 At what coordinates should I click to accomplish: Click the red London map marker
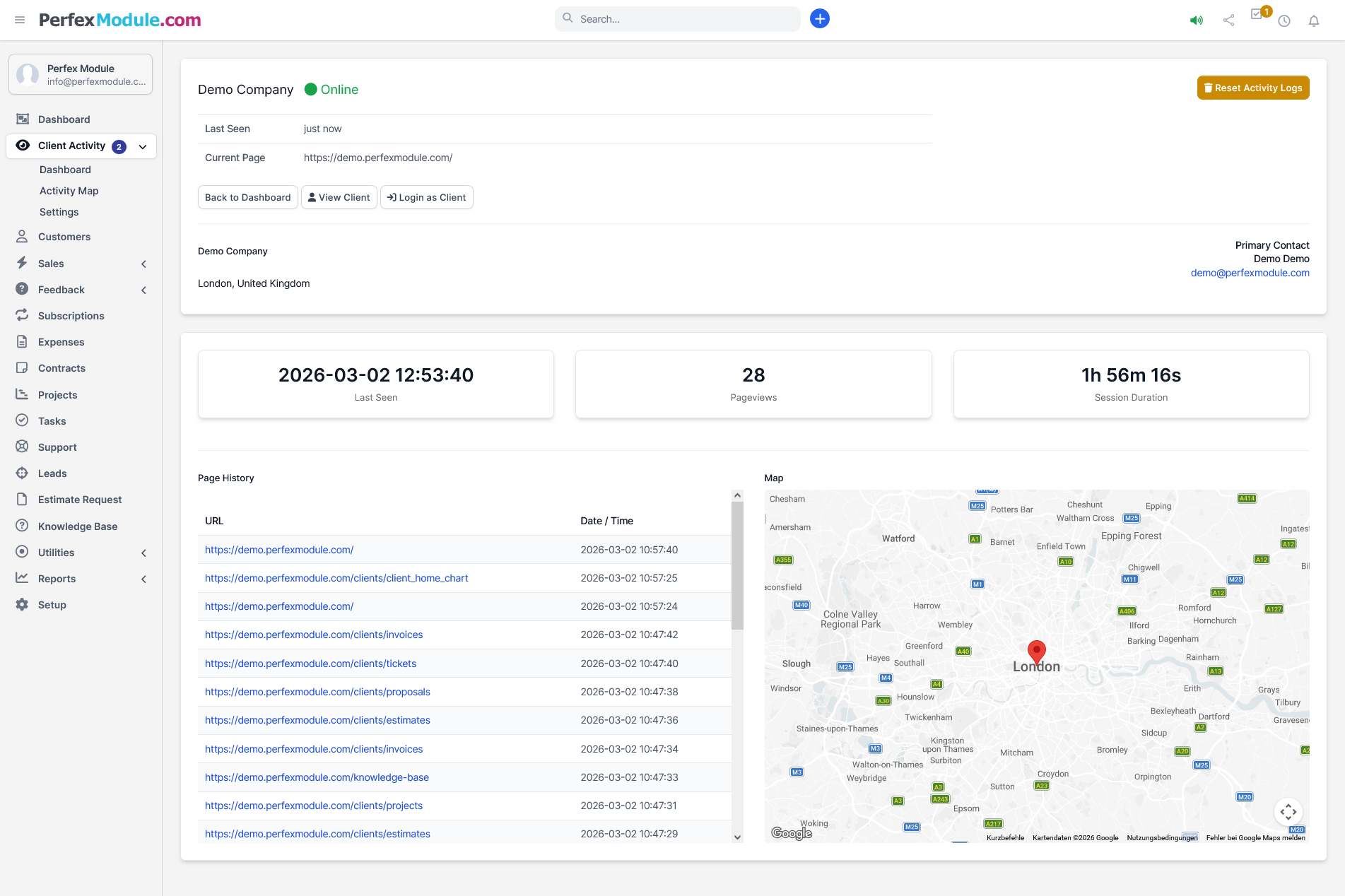point(1036,651)
